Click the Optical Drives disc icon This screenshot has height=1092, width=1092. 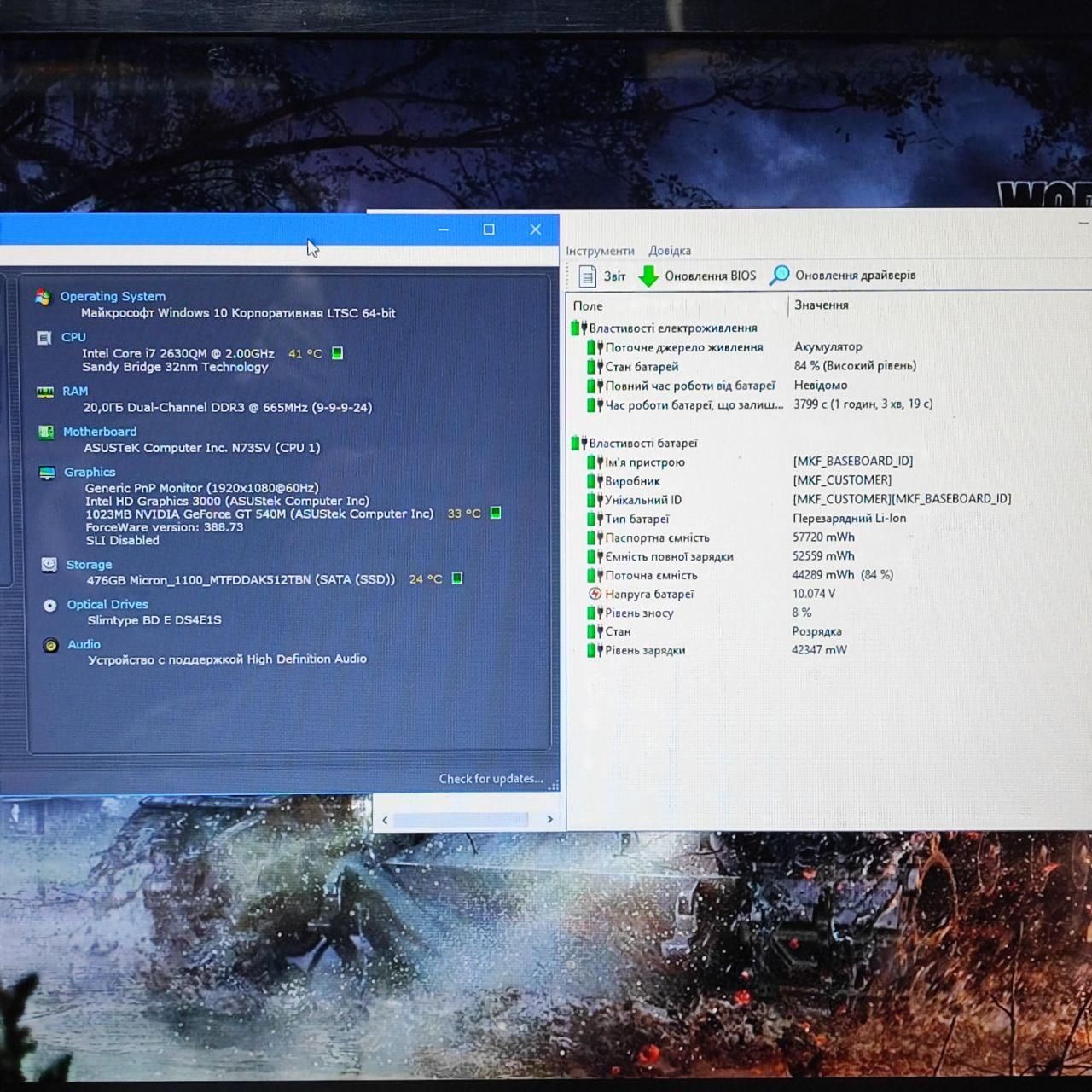coord(50,605)
